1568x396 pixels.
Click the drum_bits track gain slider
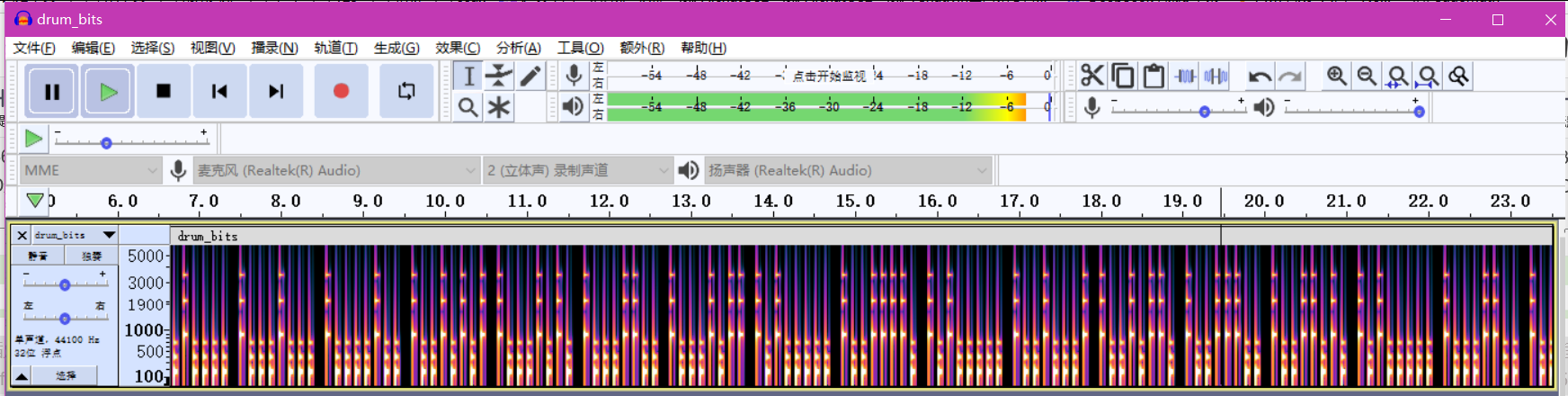coord(65,284)
